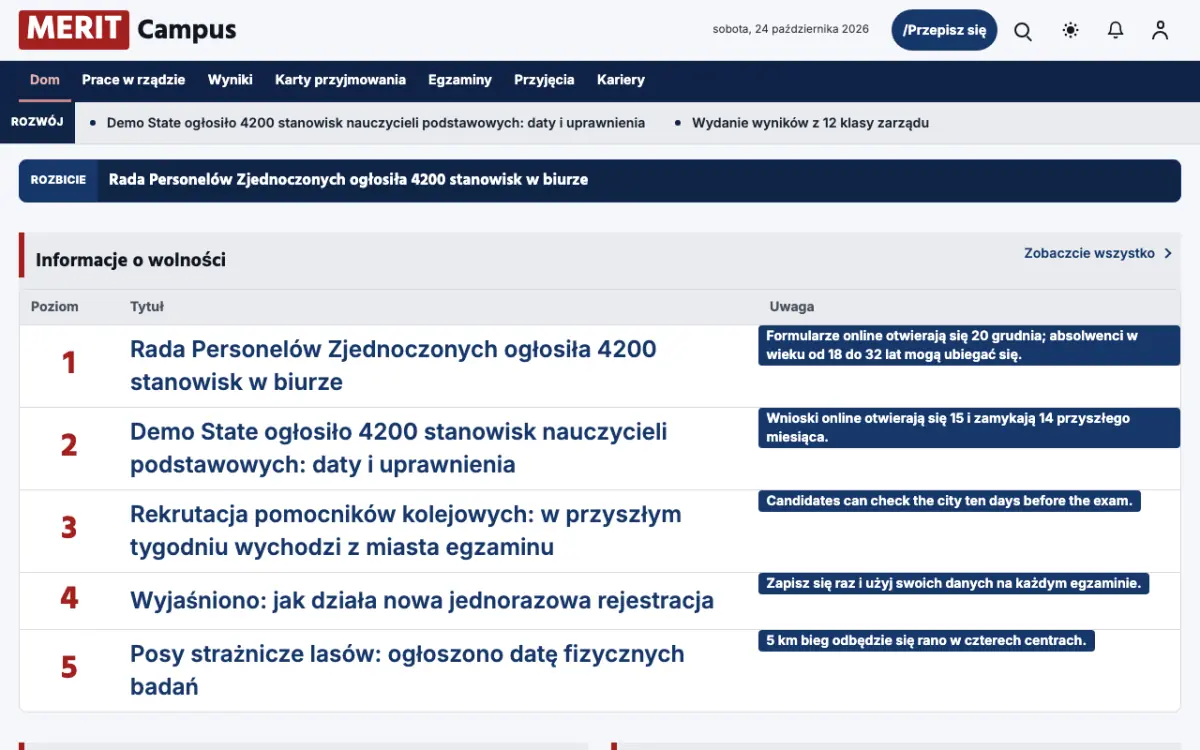Open ticker item about Demo State nauczycieli
The image size is (1200, 750).
click(376, 123)
